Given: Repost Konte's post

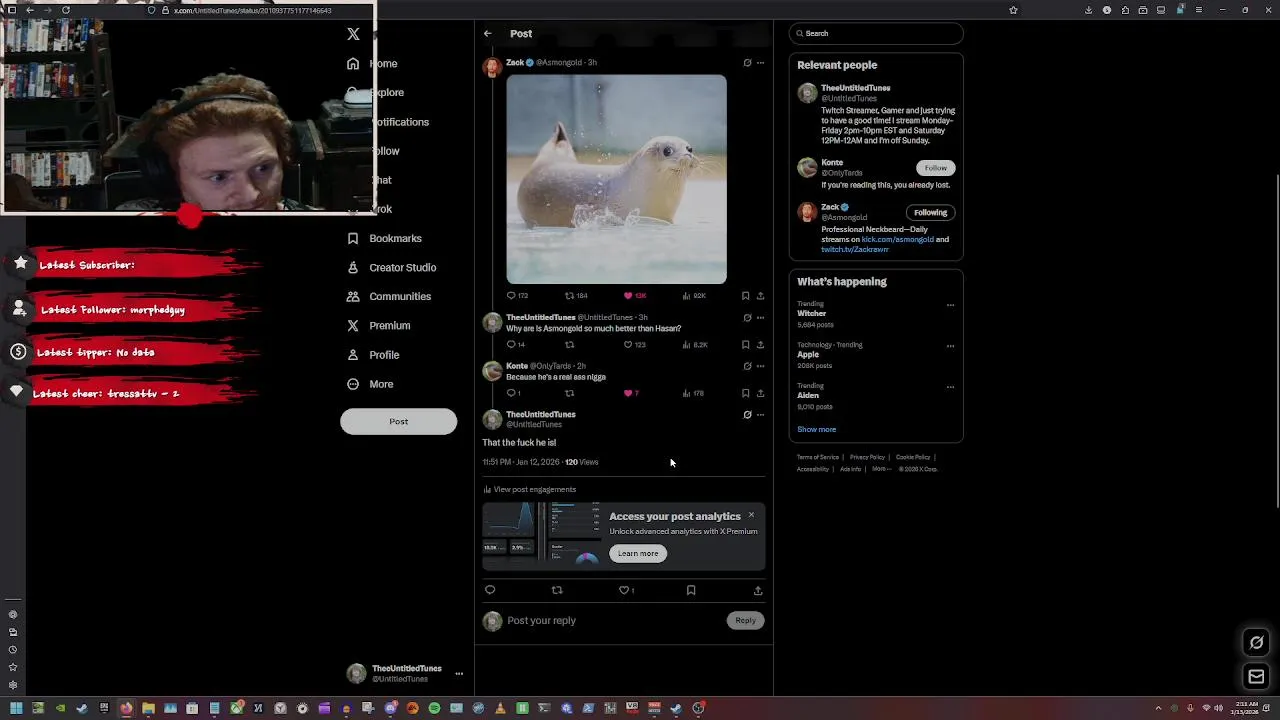Looking at the screenshot, I should [x=570, y=394].
